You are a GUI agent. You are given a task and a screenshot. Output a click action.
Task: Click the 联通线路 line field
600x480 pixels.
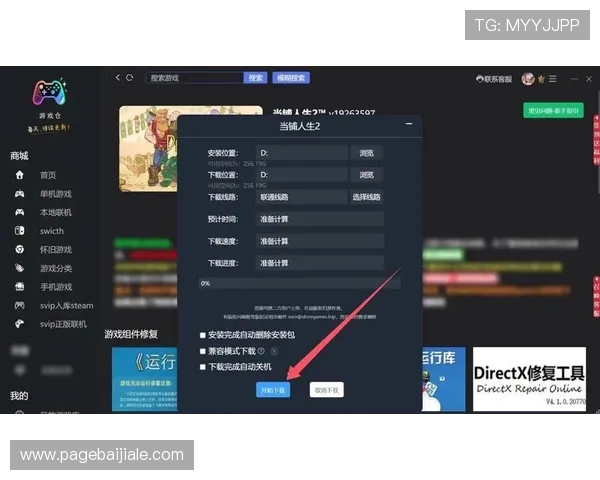302,197
